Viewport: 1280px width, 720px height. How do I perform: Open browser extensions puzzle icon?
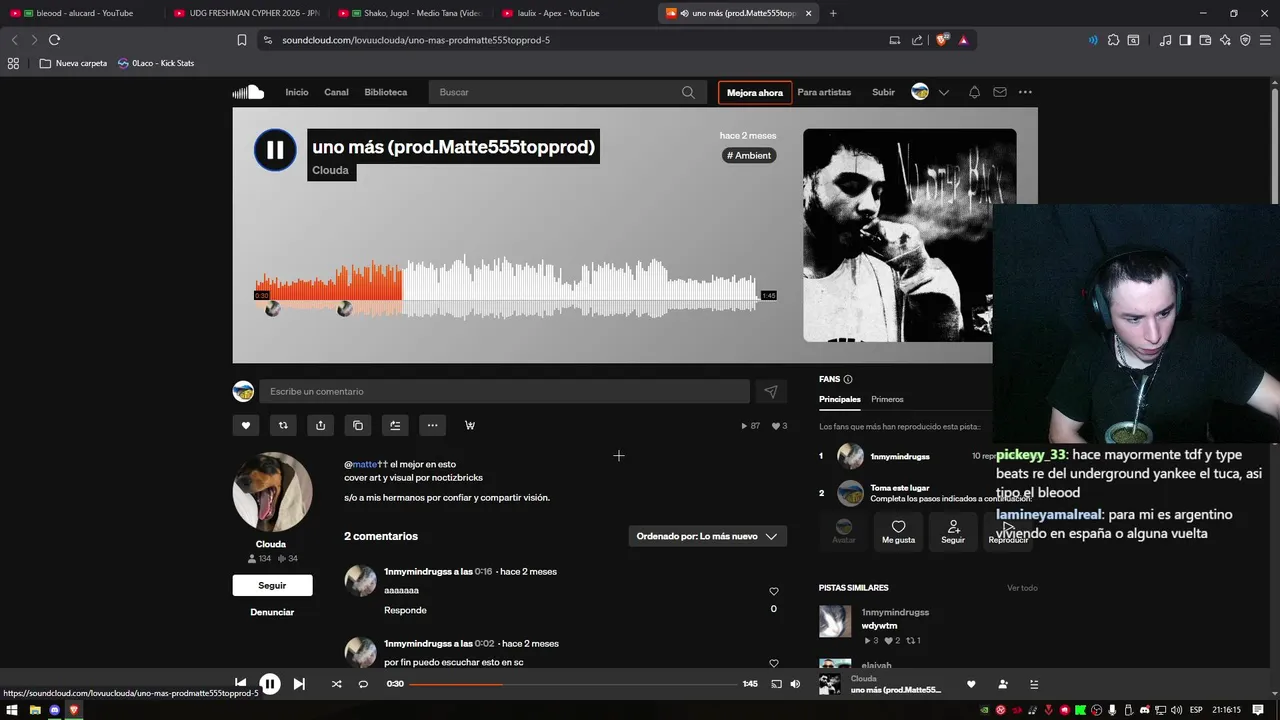coord(1113,40)
